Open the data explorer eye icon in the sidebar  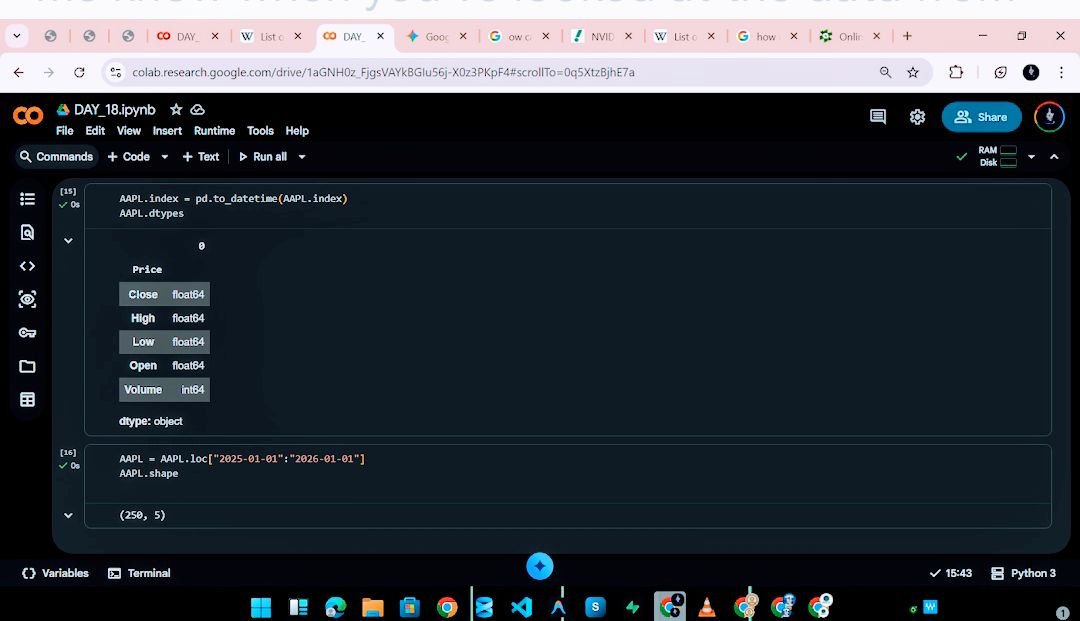[x=28, y=299]
